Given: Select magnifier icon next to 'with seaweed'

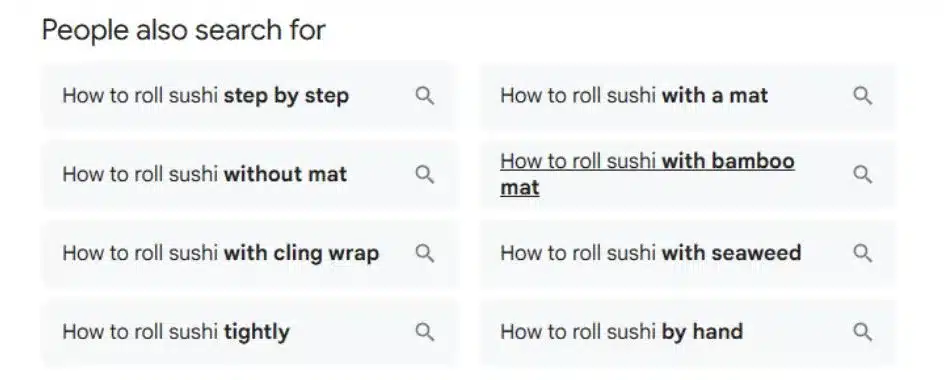Looking at the screenshot, I should click(863, 254).
